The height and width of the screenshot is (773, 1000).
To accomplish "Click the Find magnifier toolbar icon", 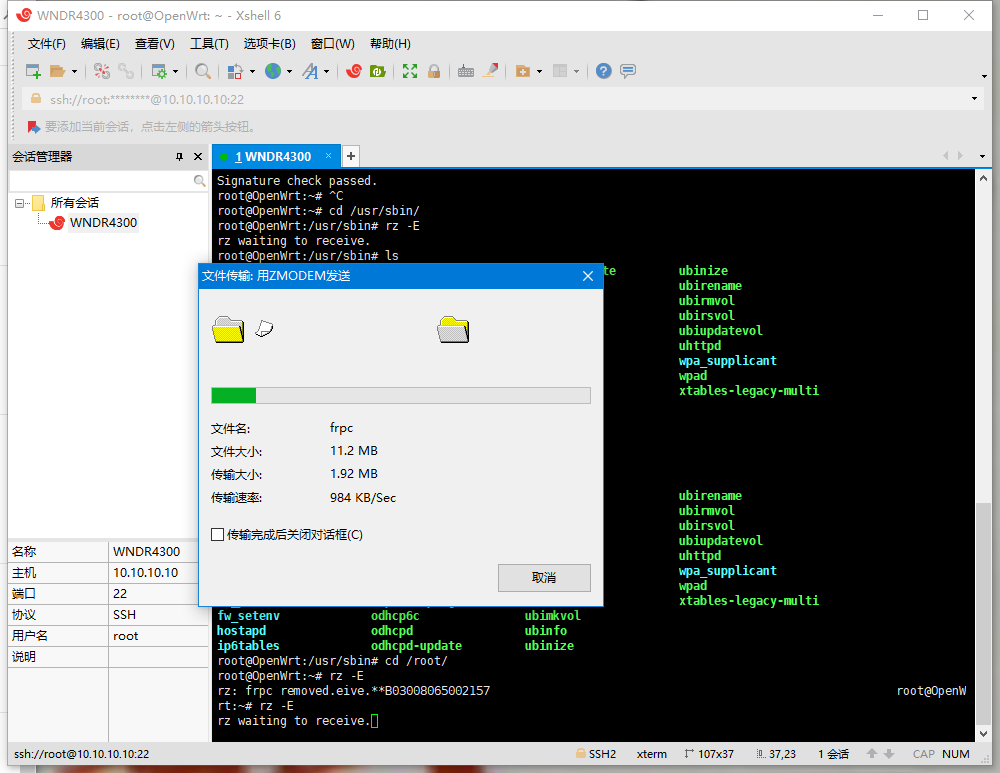I will 203,71.
